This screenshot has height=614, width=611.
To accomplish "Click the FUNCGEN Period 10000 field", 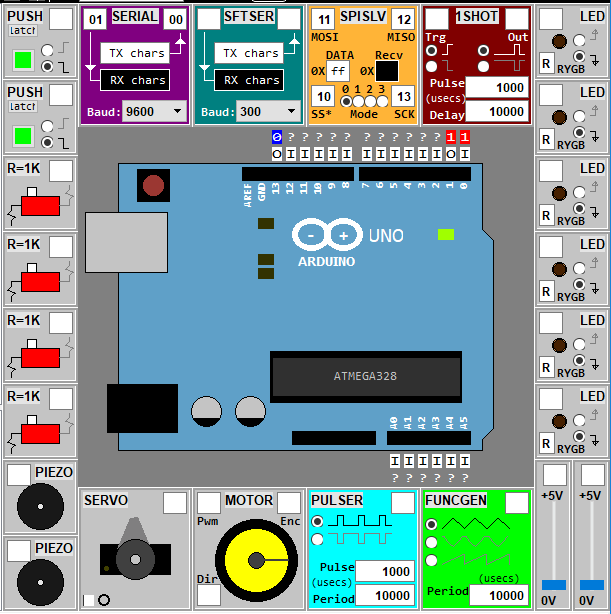I will pyautogui.click(x=499, y=595).
